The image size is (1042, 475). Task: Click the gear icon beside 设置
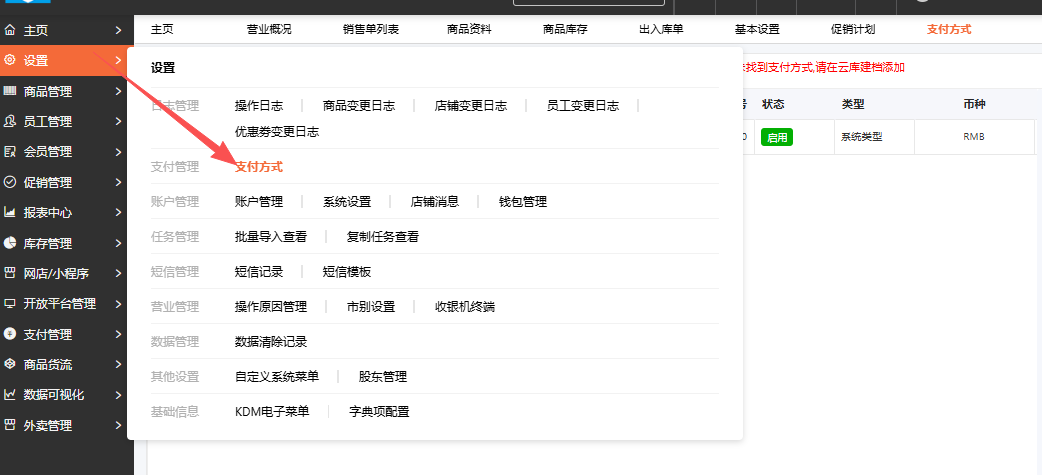(x=10, y=61)
